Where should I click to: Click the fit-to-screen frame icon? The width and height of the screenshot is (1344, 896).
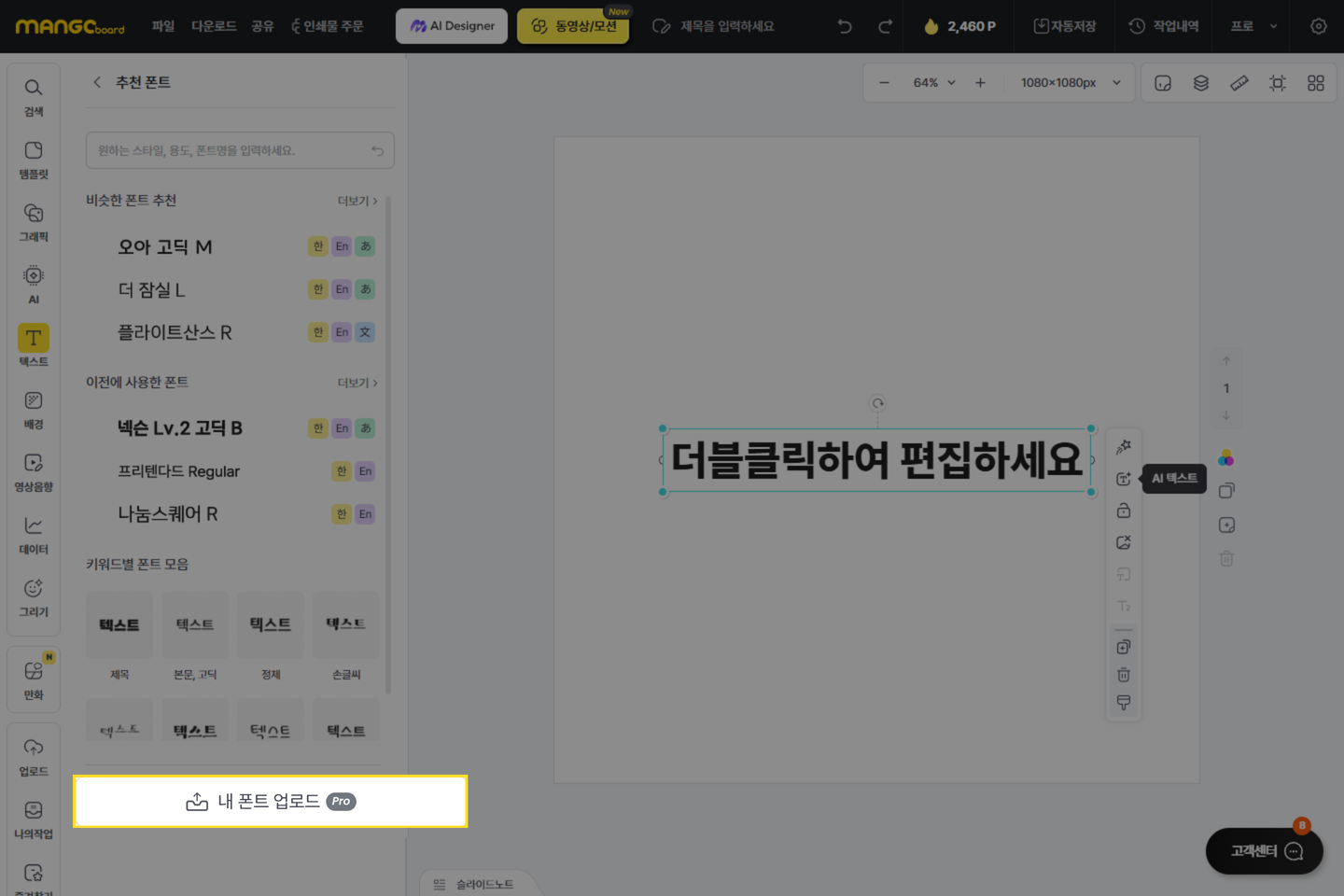(x=1278, y=83)
